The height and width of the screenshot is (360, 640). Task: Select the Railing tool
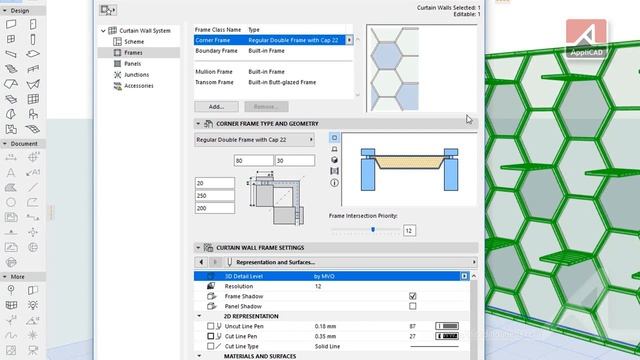coord(33,69)
